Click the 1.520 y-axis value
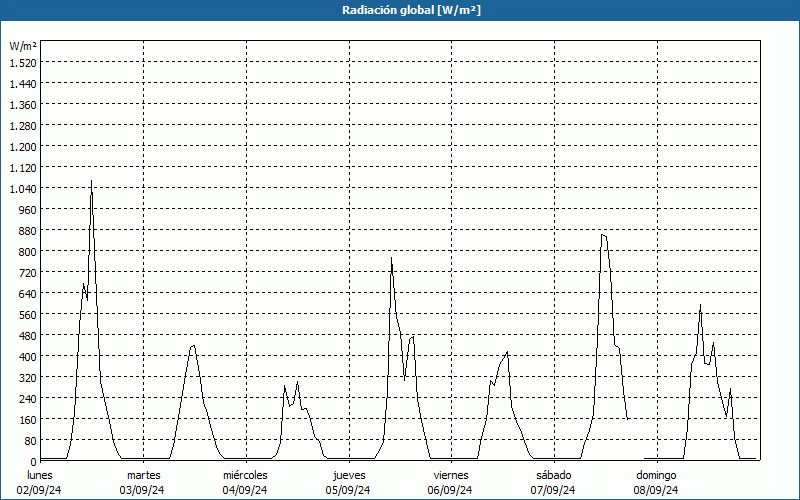The image size is (800, 500). click(x=23, y=63)
